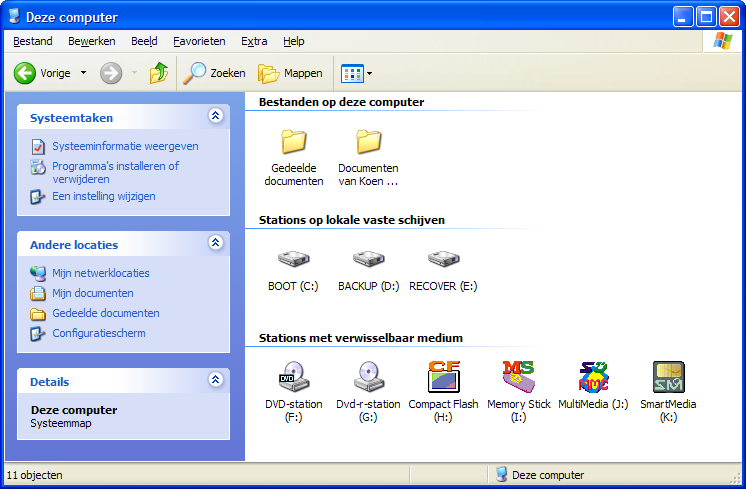Click the Systeeminformatie weergeven link
This screenshot has height=489, width=746.
coord(125,146)
